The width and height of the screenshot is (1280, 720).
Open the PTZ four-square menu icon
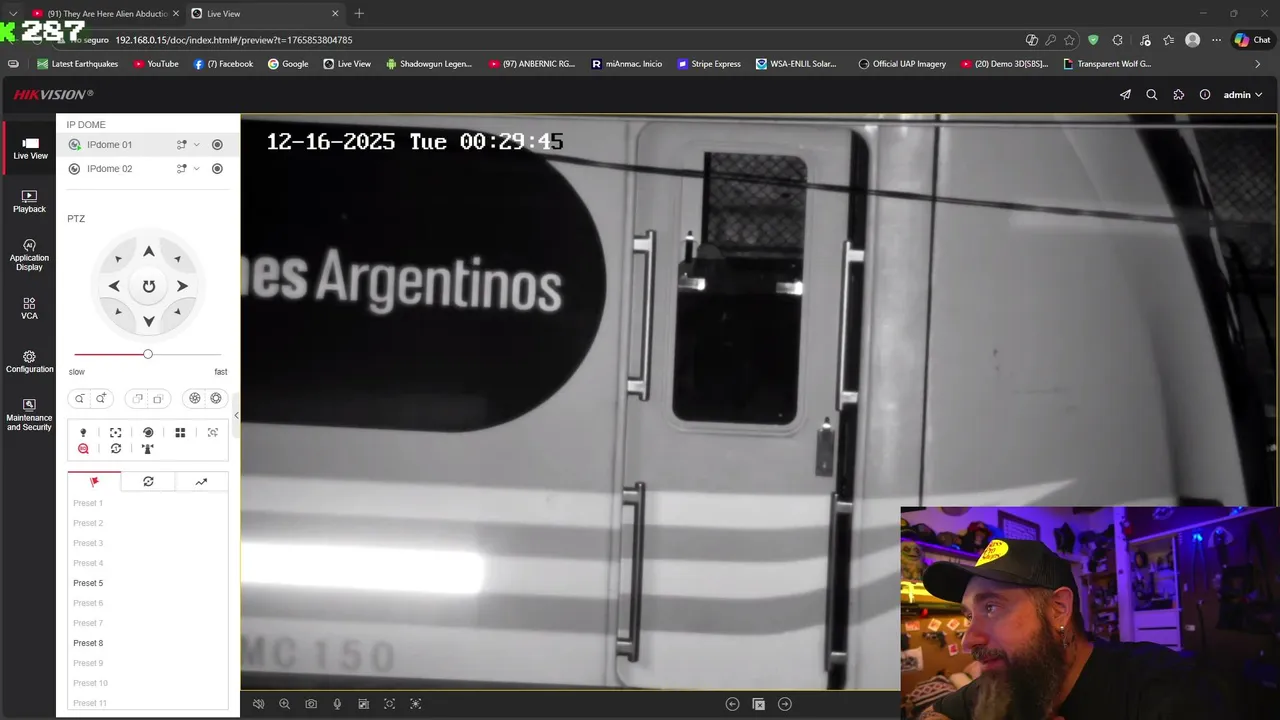pos(180,433)
